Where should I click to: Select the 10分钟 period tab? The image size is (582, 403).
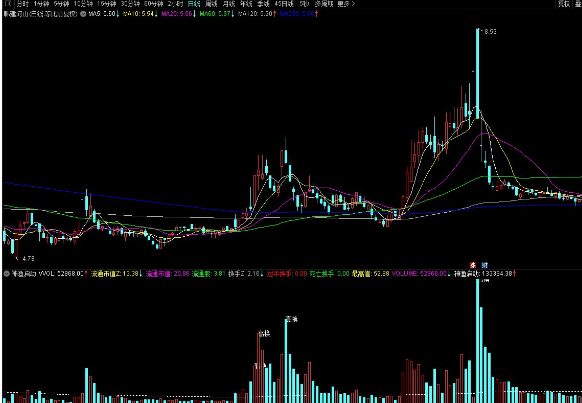click(83, 4)
